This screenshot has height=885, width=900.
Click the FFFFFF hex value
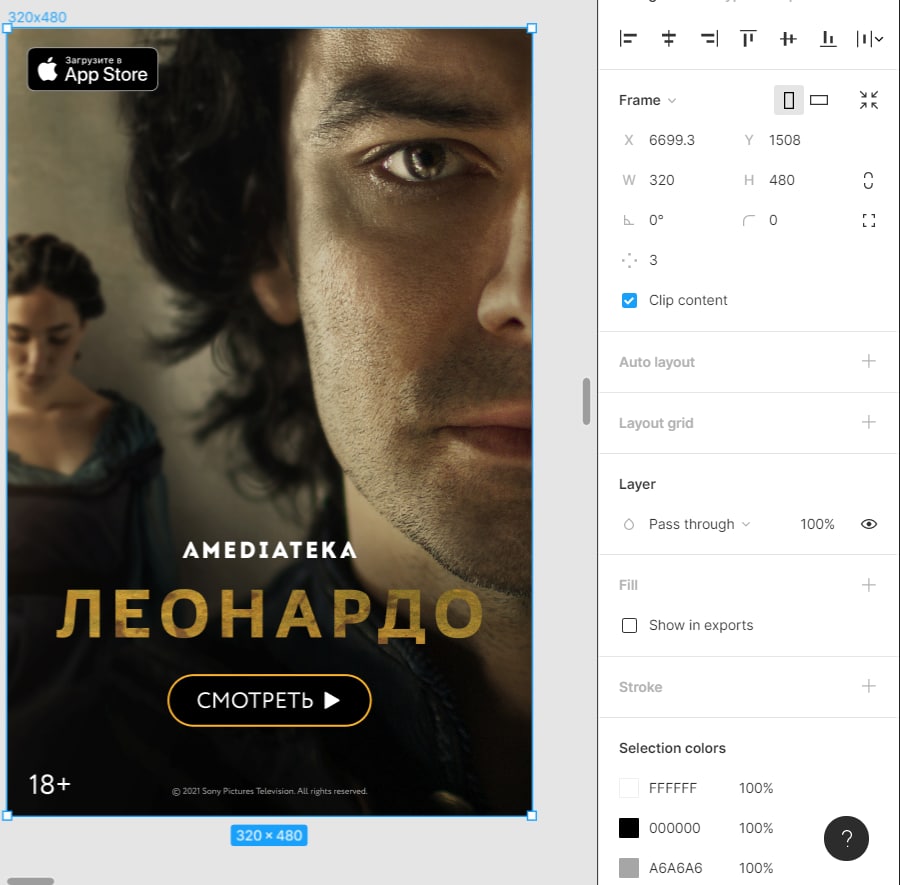672,788
